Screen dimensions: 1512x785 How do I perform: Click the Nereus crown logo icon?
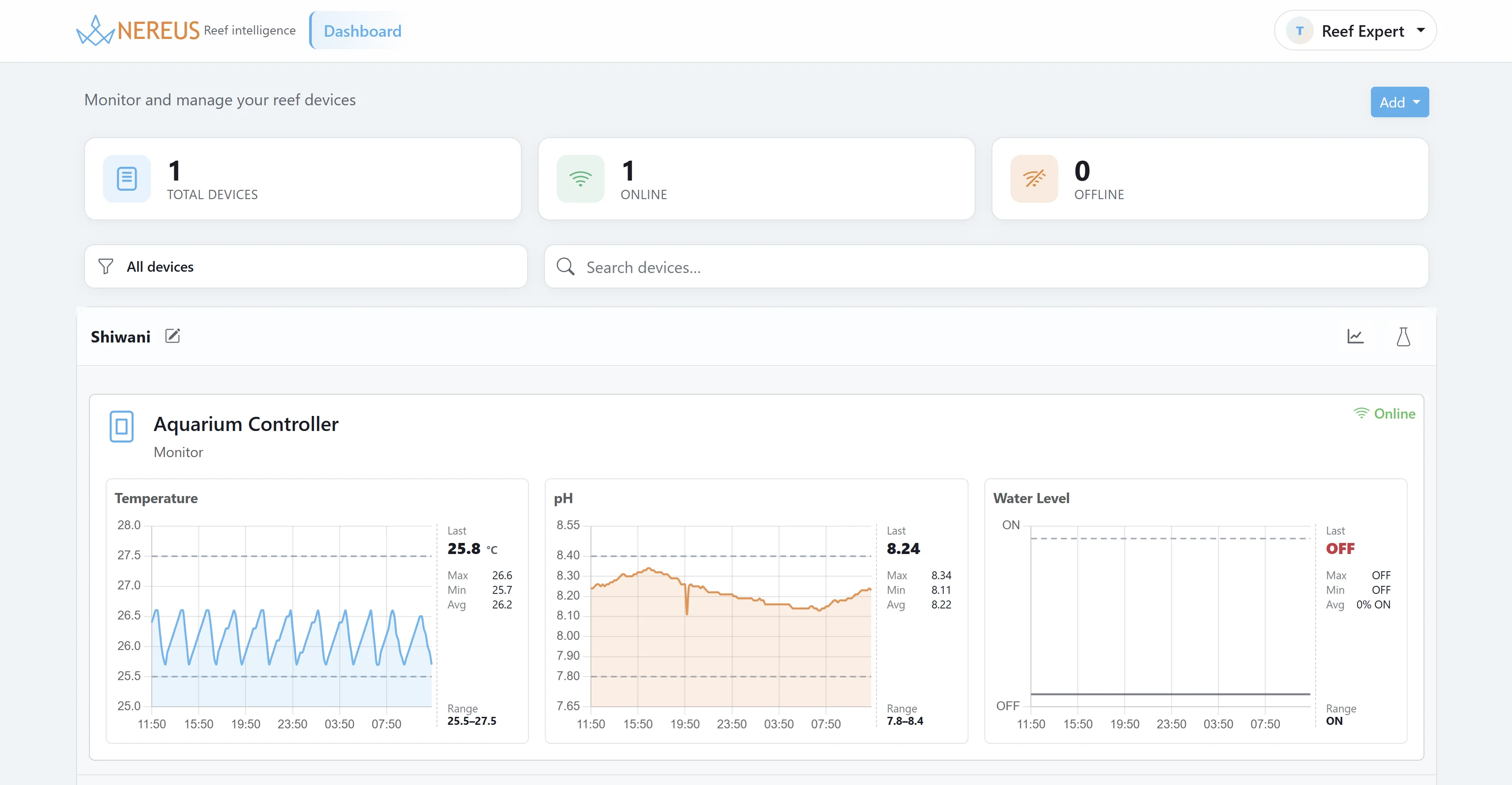click(95, 31)
